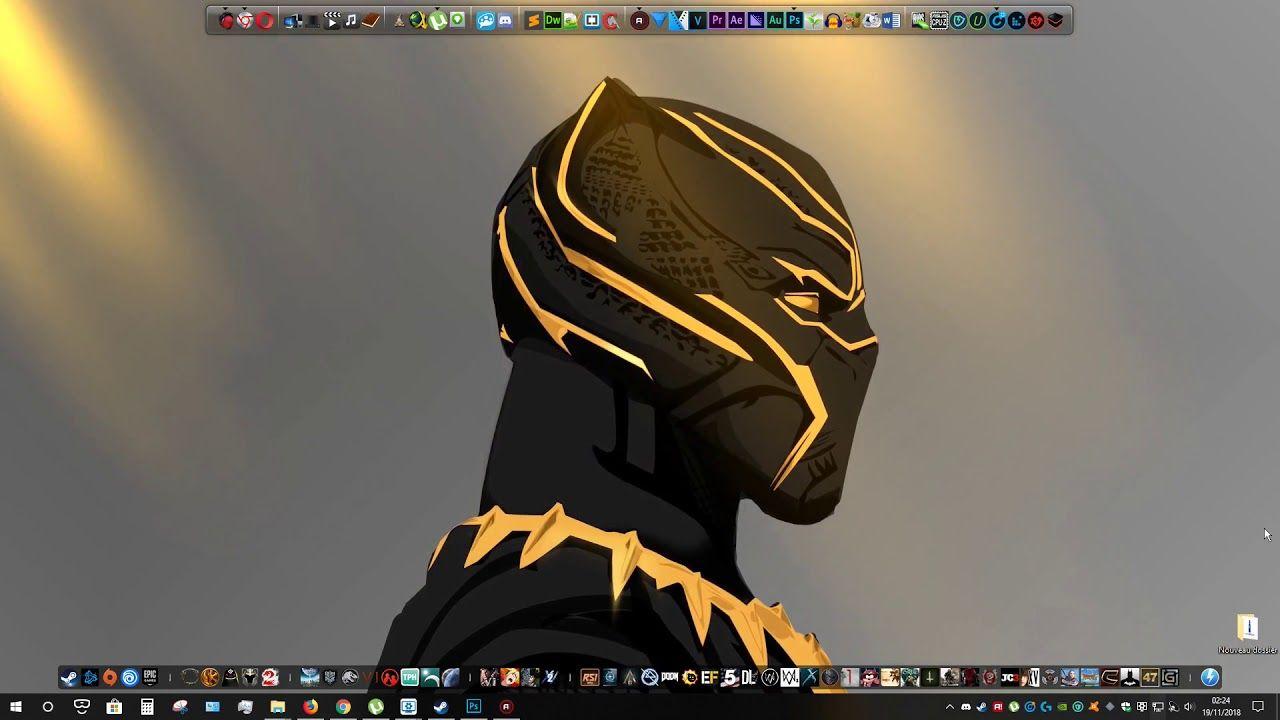Launch Steam from the bottom game dock

pyautogui.click(x=70, y=678)
